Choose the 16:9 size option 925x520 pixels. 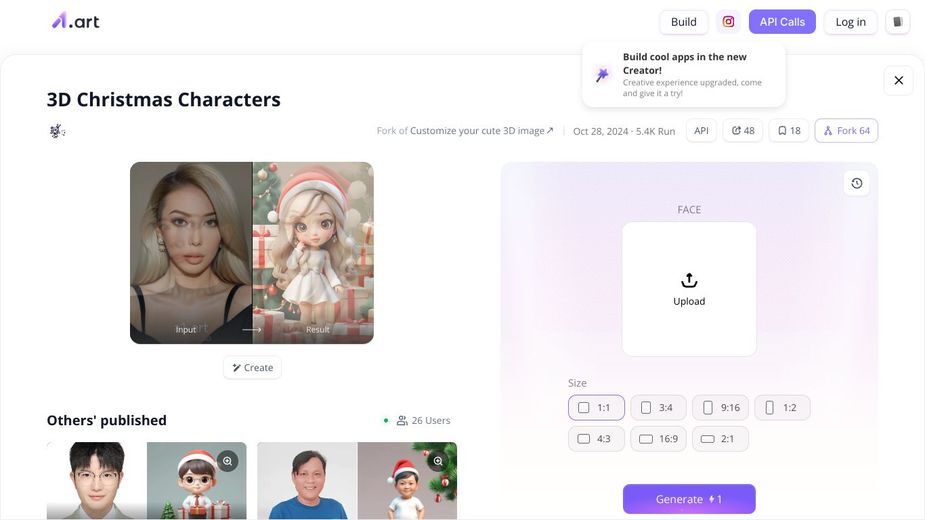658,439
